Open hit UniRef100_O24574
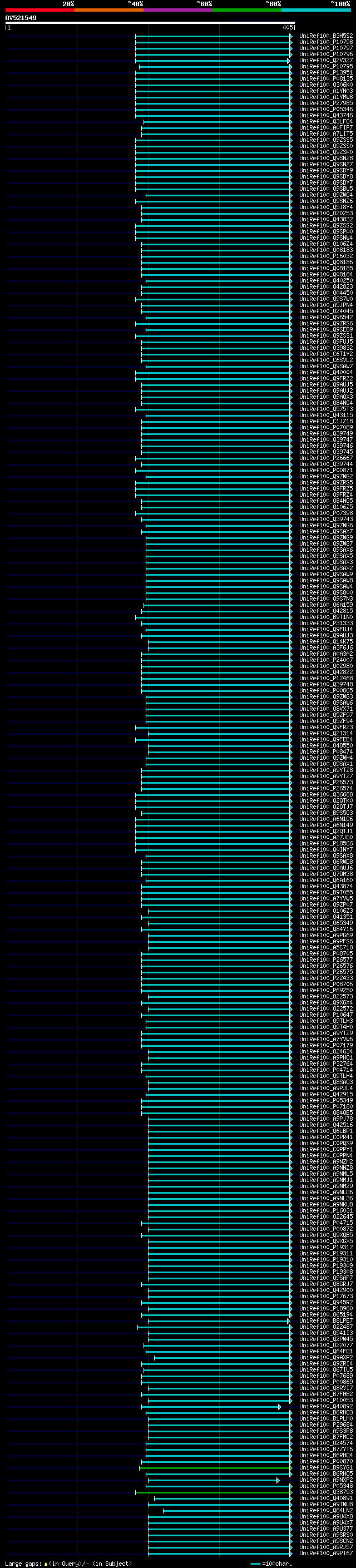Screen dimensions: 356x1568 click(x=326, y=1443)
